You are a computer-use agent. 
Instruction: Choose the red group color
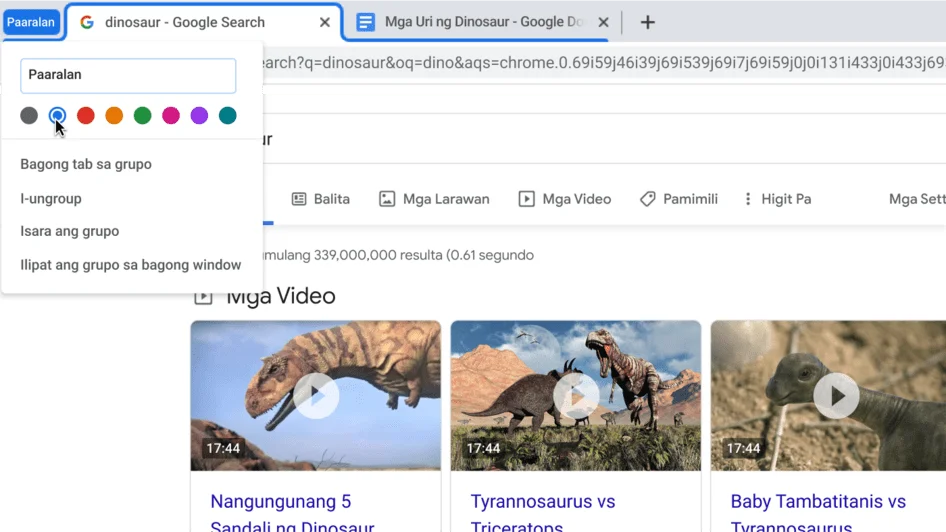click(86, 116)
